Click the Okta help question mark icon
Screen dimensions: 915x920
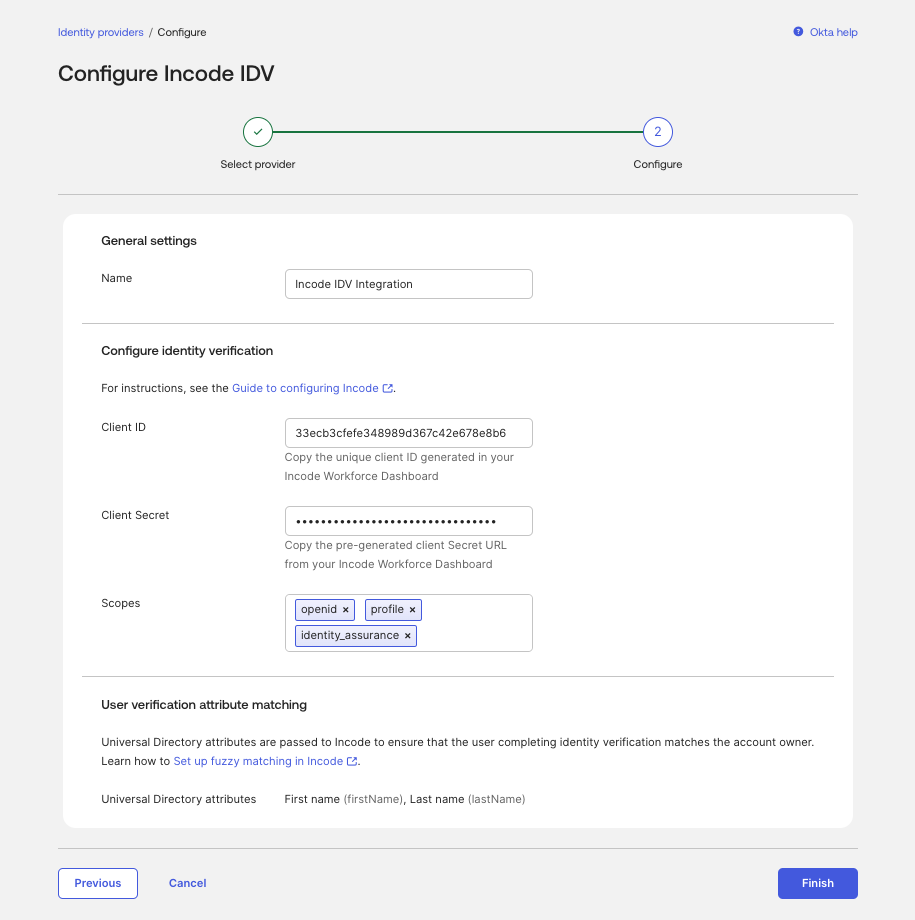click(x=798, y=32)
